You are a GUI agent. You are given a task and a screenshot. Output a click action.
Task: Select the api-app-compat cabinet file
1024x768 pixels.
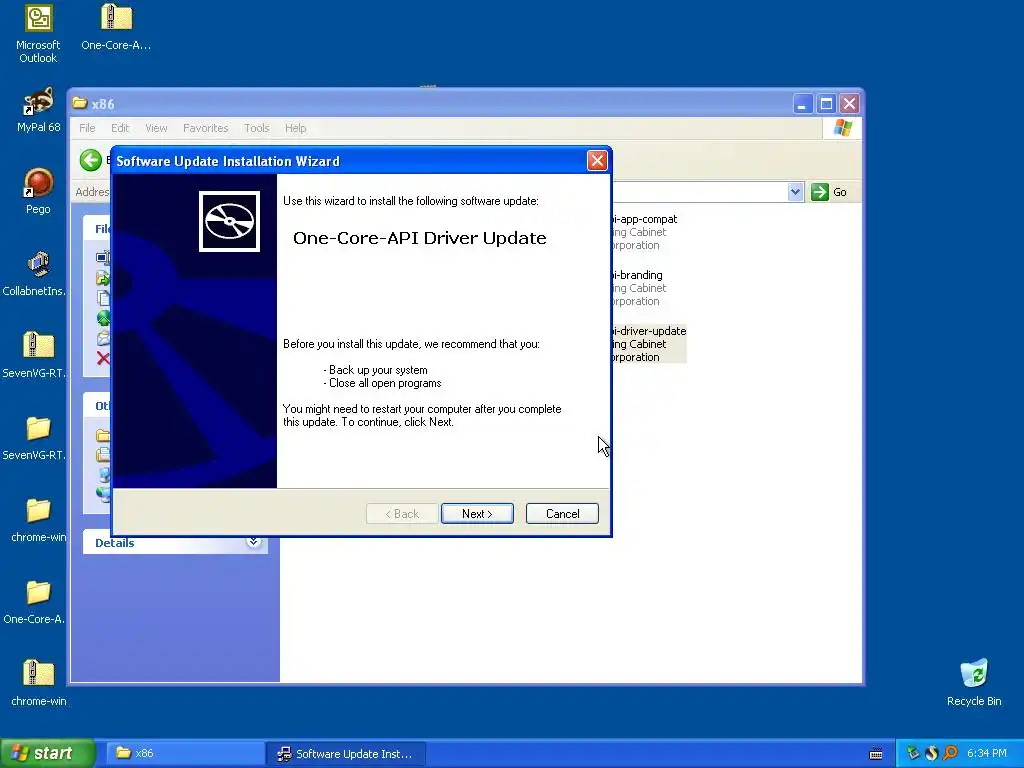click(x=644, y=232)
